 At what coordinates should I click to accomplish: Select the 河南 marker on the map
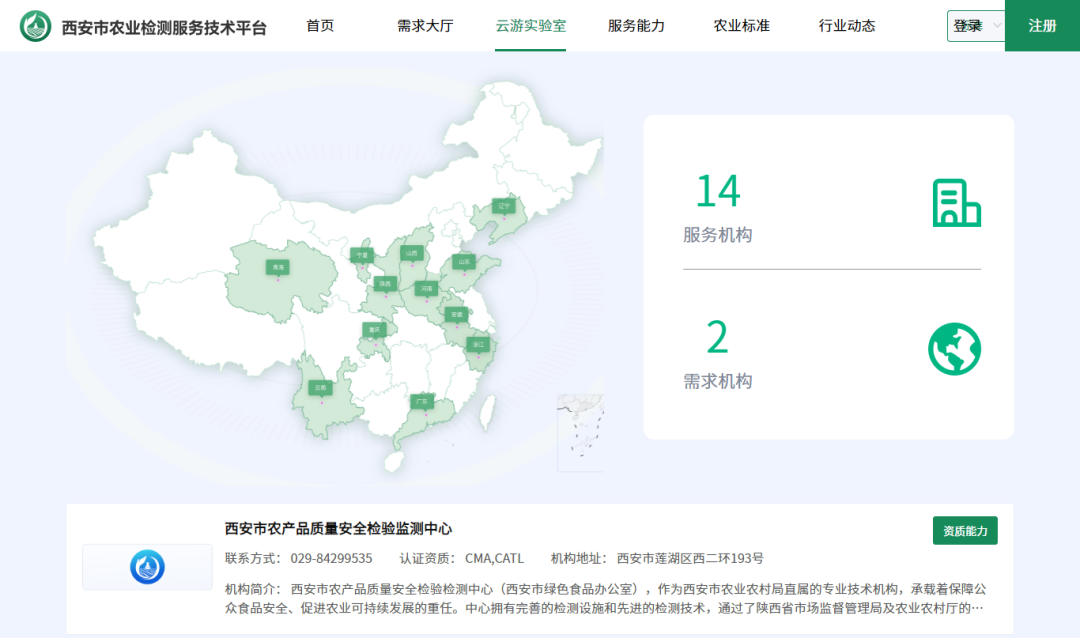(x=426, y=289)
